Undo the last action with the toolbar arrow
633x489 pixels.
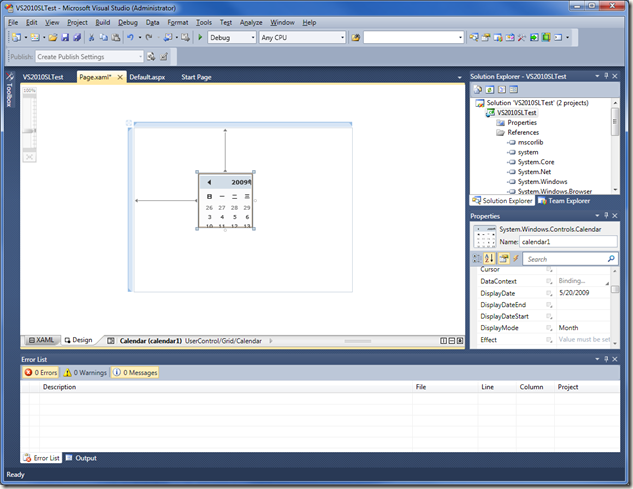tap(130, 38)
